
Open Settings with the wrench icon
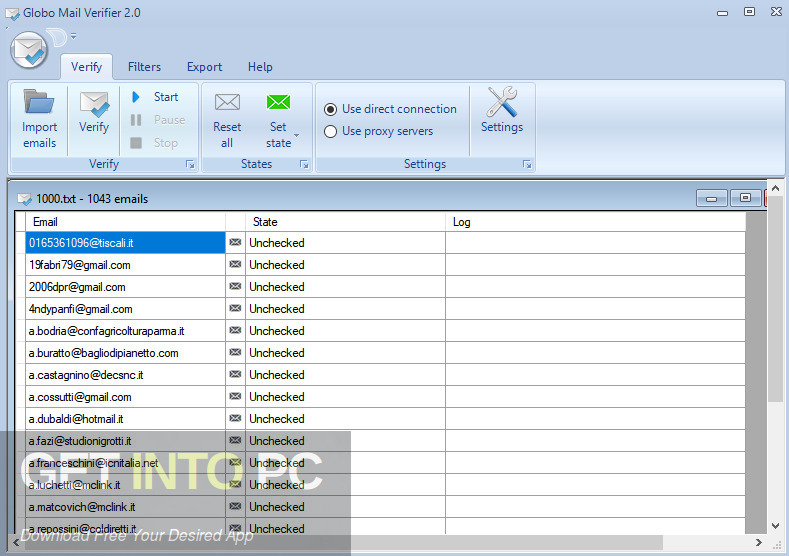click(x=502, y=102)
